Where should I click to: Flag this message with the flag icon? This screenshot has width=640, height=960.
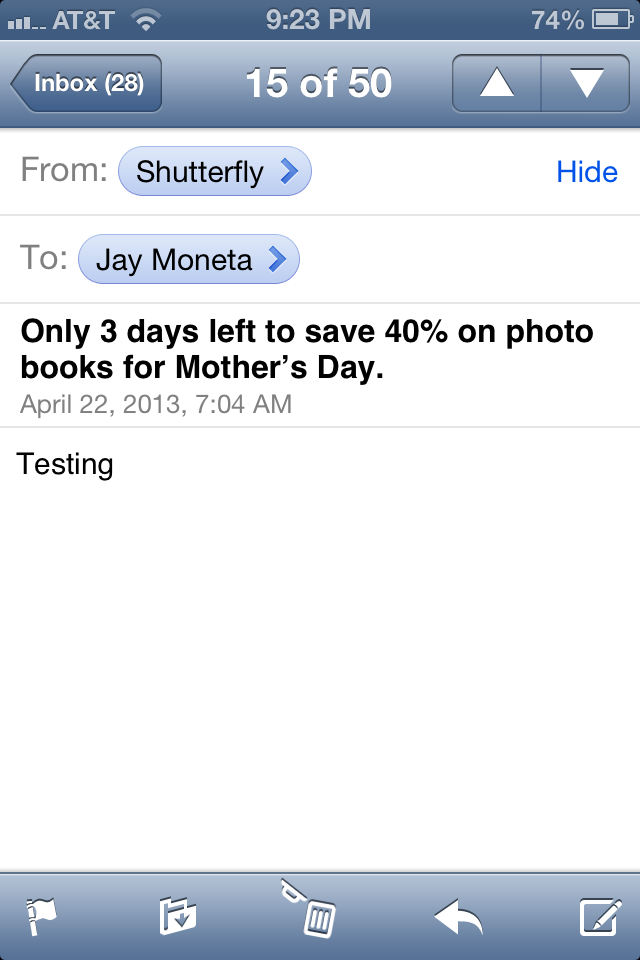[42, 916]
